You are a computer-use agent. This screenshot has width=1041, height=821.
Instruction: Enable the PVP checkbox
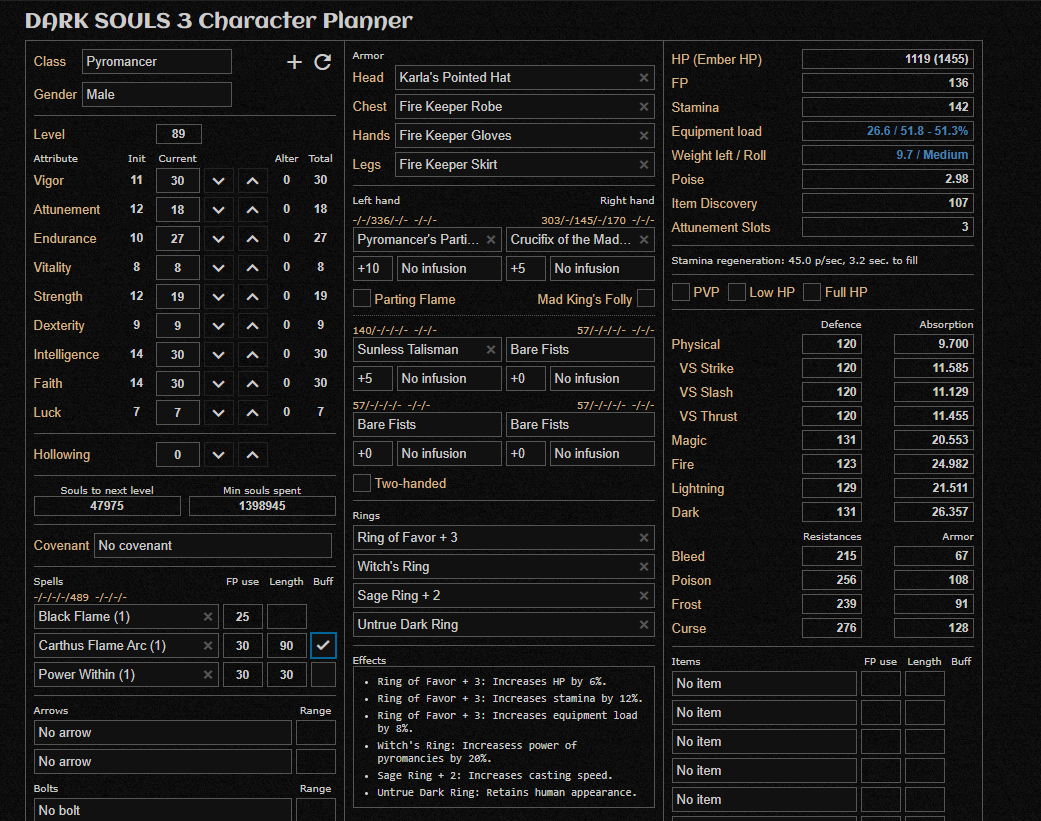coord(681,292)
